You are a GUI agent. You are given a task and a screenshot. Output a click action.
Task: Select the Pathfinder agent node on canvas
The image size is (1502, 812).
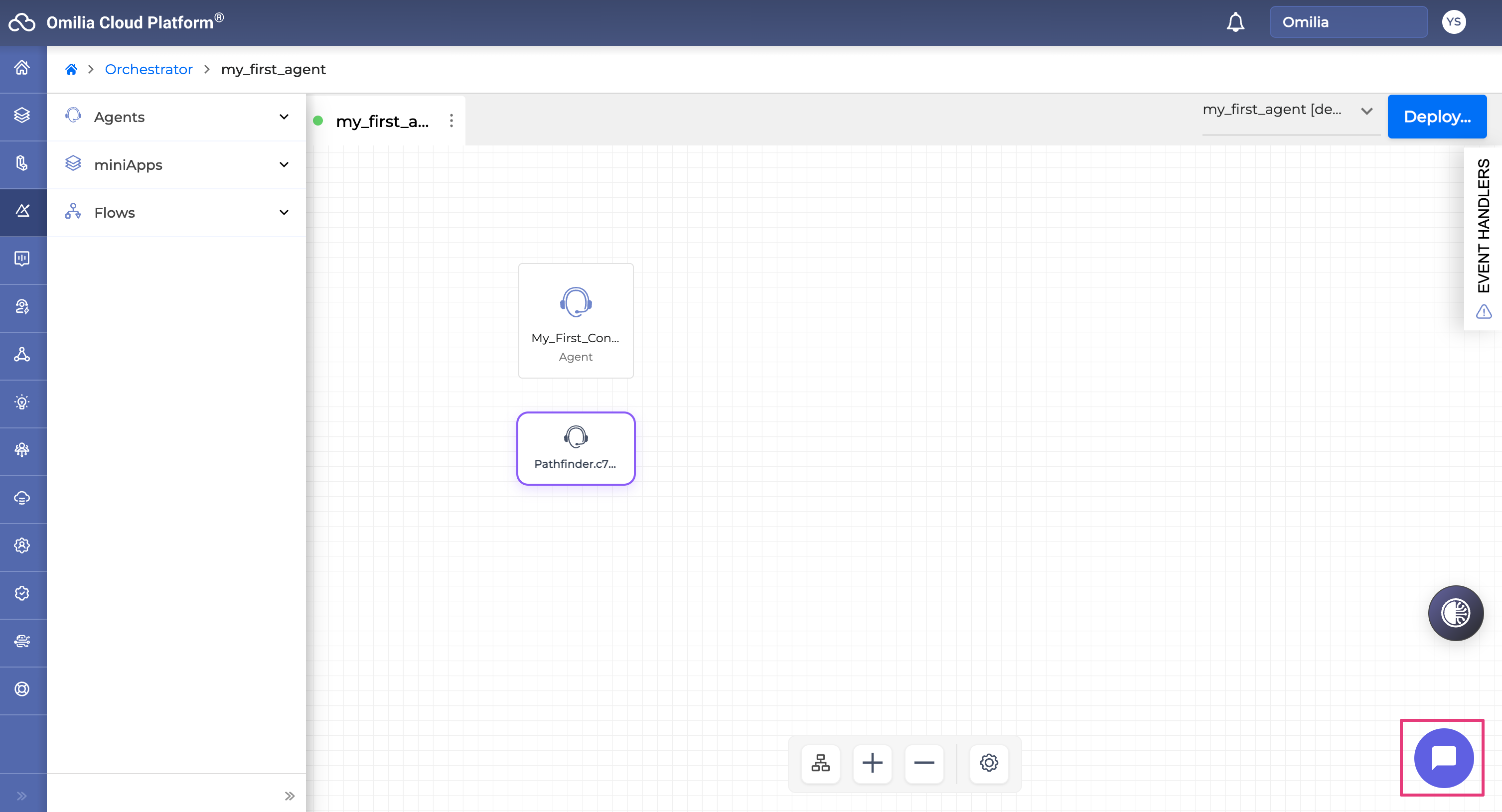[576, 448]
